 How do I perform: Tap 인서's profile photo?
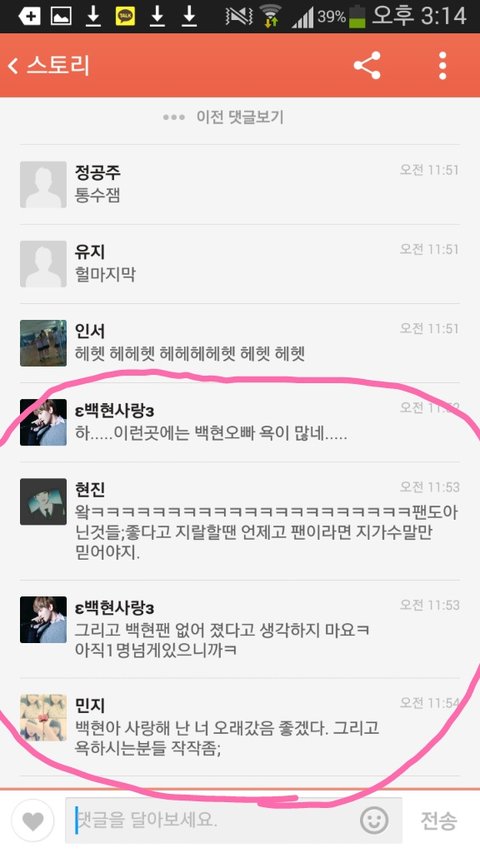(43, 343)
